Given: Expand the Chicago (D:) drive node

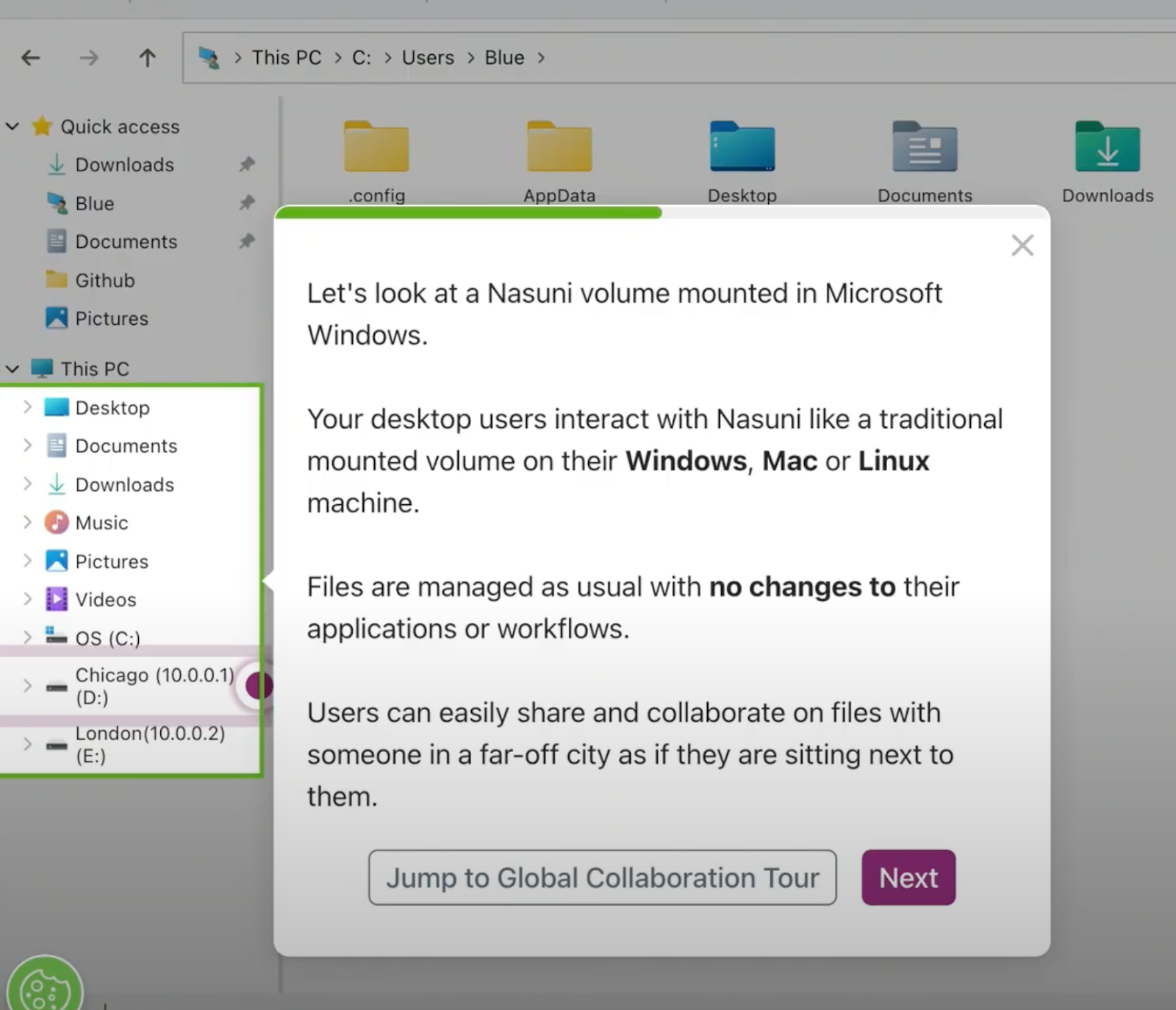Looking at the screenshot, I should [27, 686].
